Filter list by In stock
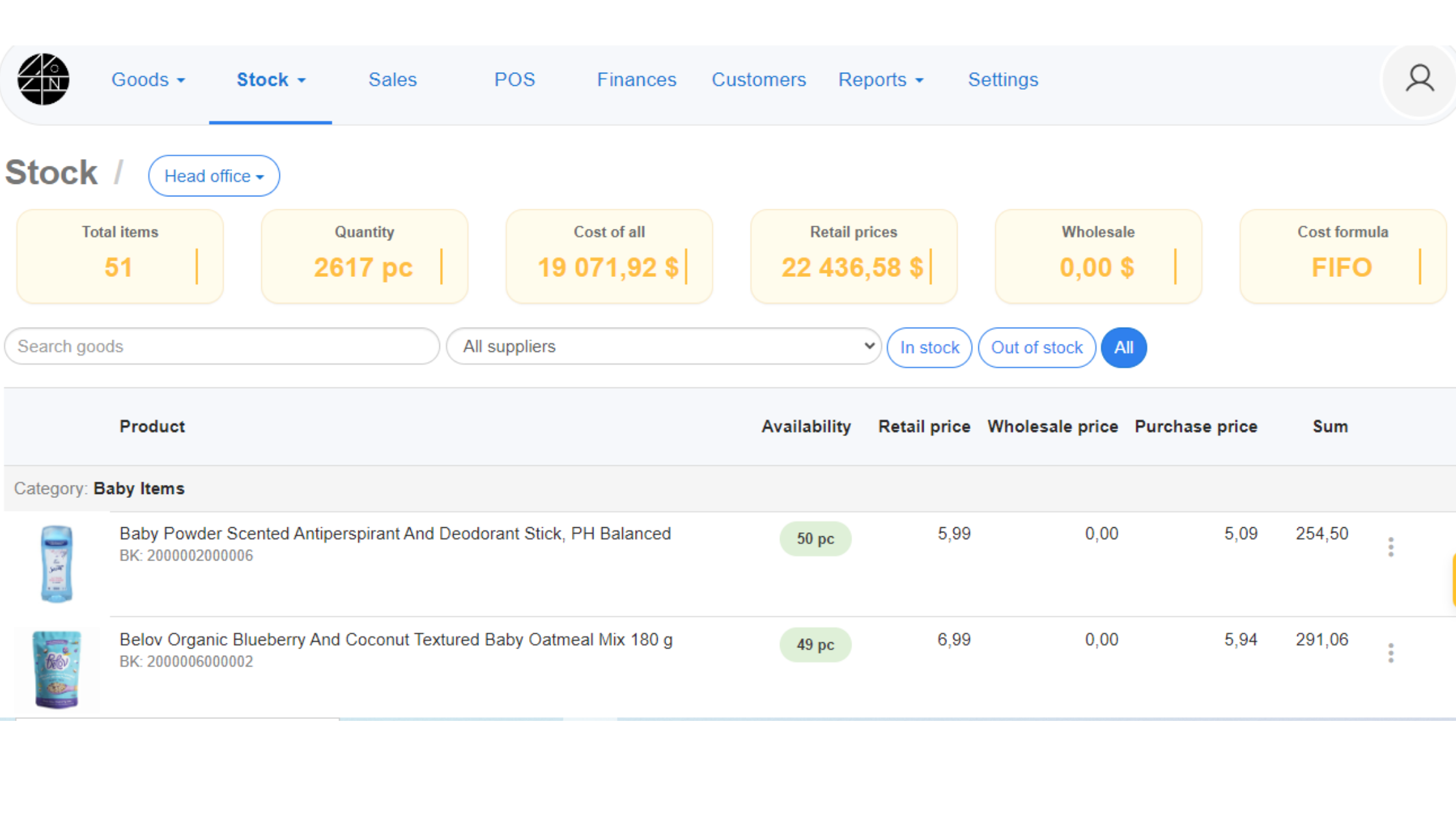The image size is (1456, 819). pyautogui.click(x=929, y=348)
